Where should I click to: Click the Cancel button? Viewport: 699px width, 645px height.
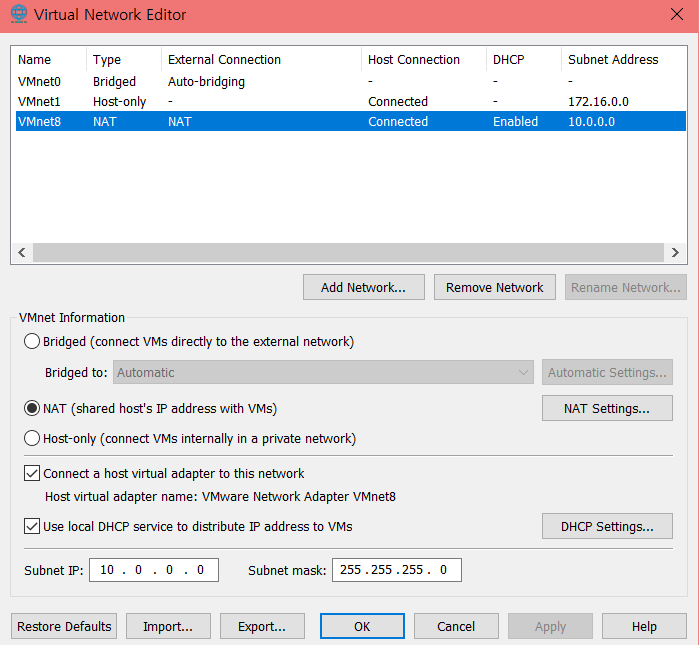pyautogui.click(x=456, y=626)
